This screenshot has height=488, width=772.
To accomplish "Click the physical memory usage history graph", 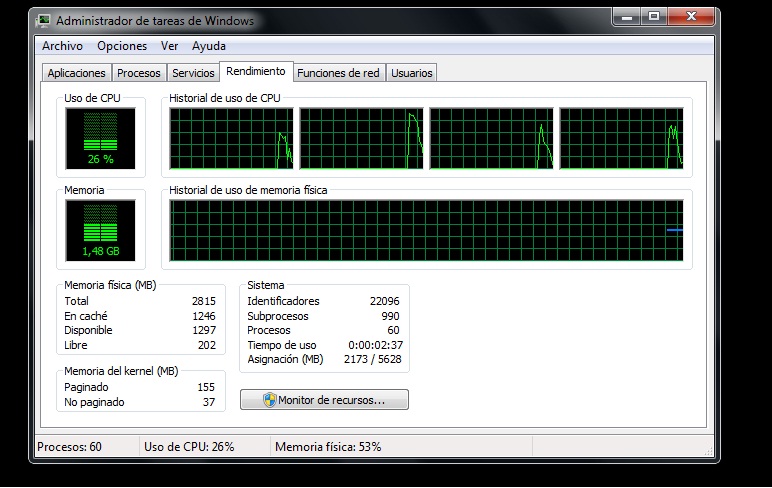I will click(426, 230).
